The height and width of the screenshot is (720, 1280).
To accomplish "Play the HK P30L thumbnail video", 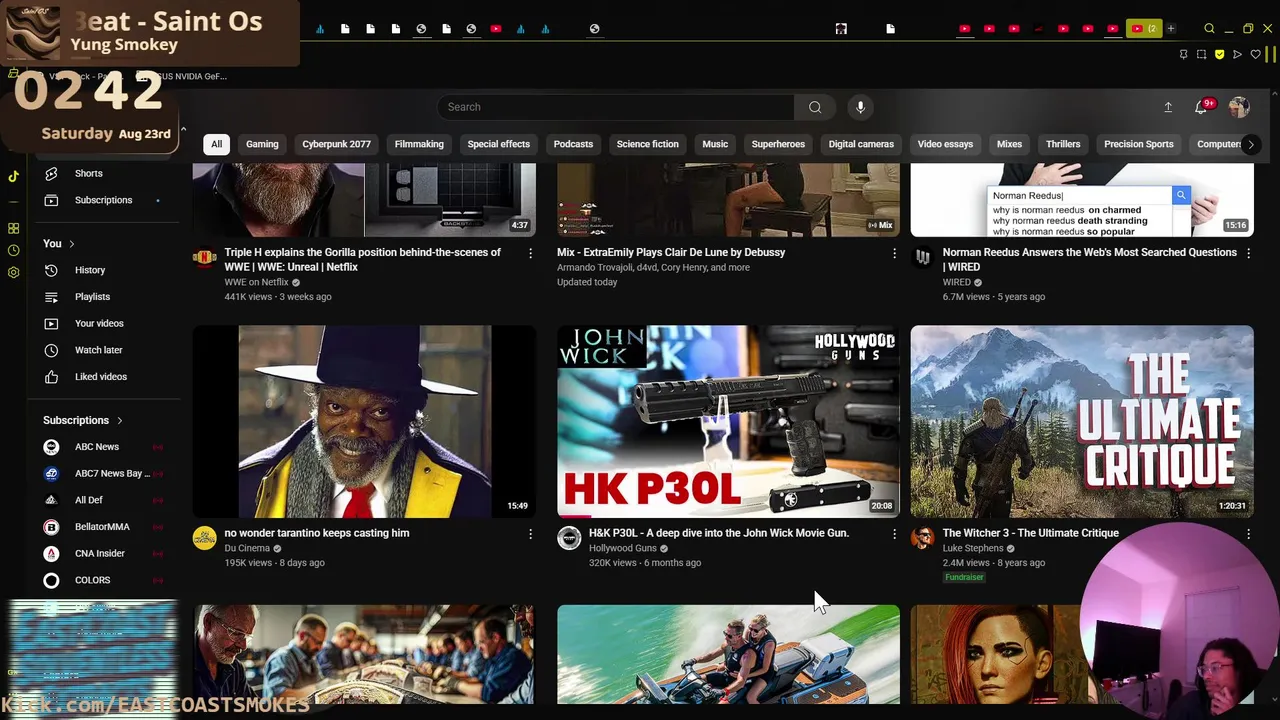I will pyautogui.click(x=728, y=421).
